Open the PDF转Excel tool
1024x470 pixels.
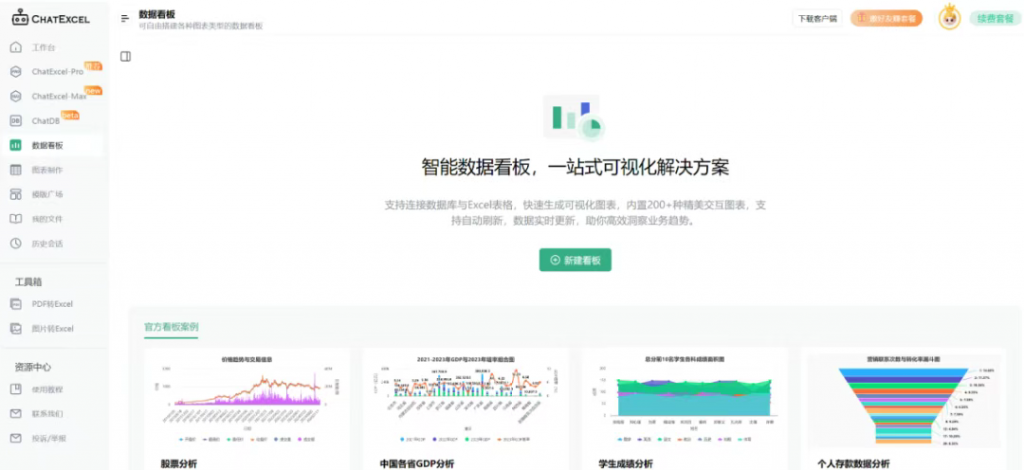click(x=52, y=304)
